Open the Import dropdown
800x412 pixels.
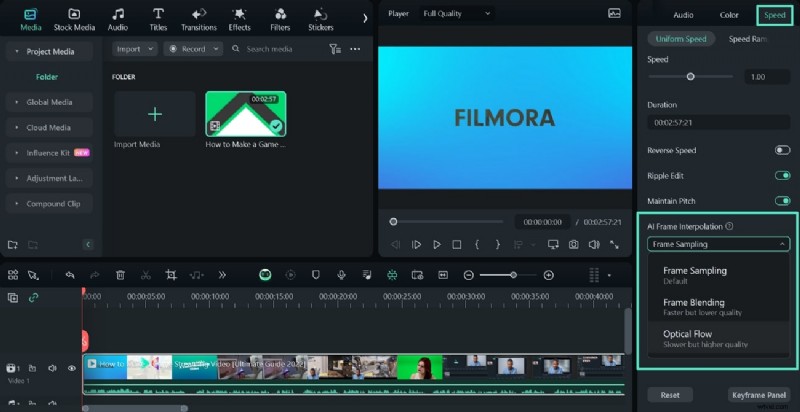point(135,49)
